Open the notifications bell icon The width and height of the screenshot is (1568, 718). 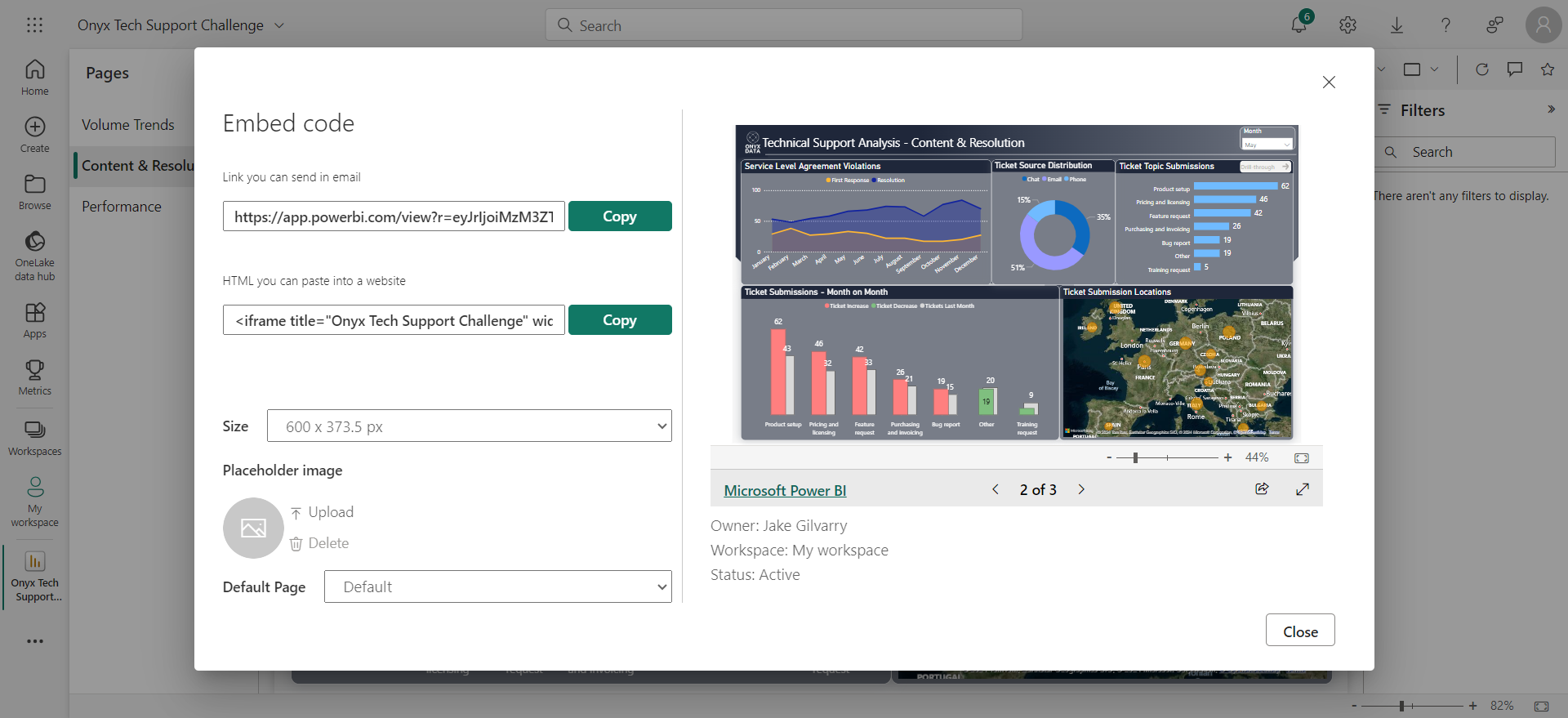[x=1298, y=25]
